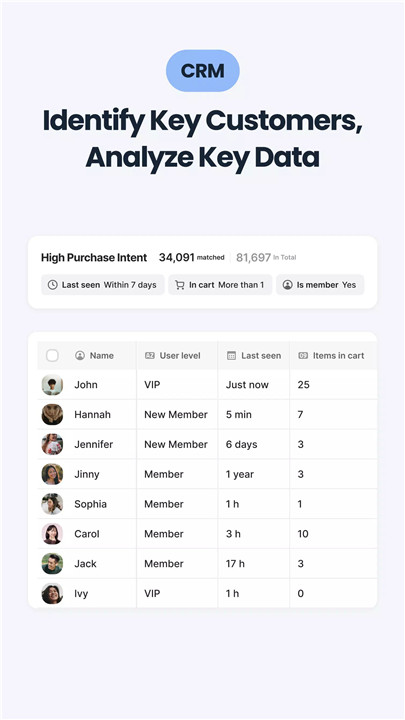The image size is (405, 720).
Task: Open the Last seen Within 7 days filter
Action: tap(103, 285)
